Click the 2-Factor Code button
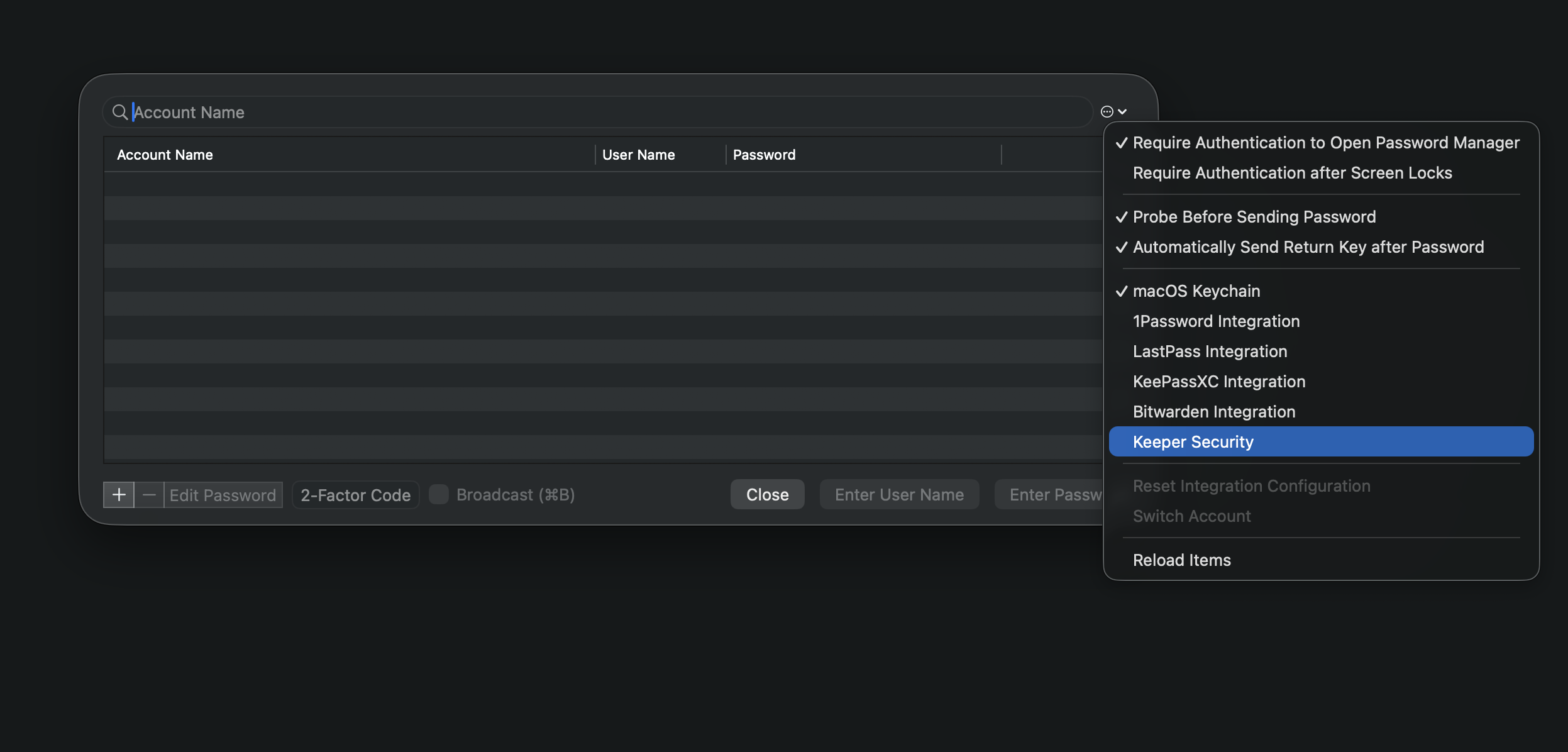The image size is (1568, 752). [355, 495]
